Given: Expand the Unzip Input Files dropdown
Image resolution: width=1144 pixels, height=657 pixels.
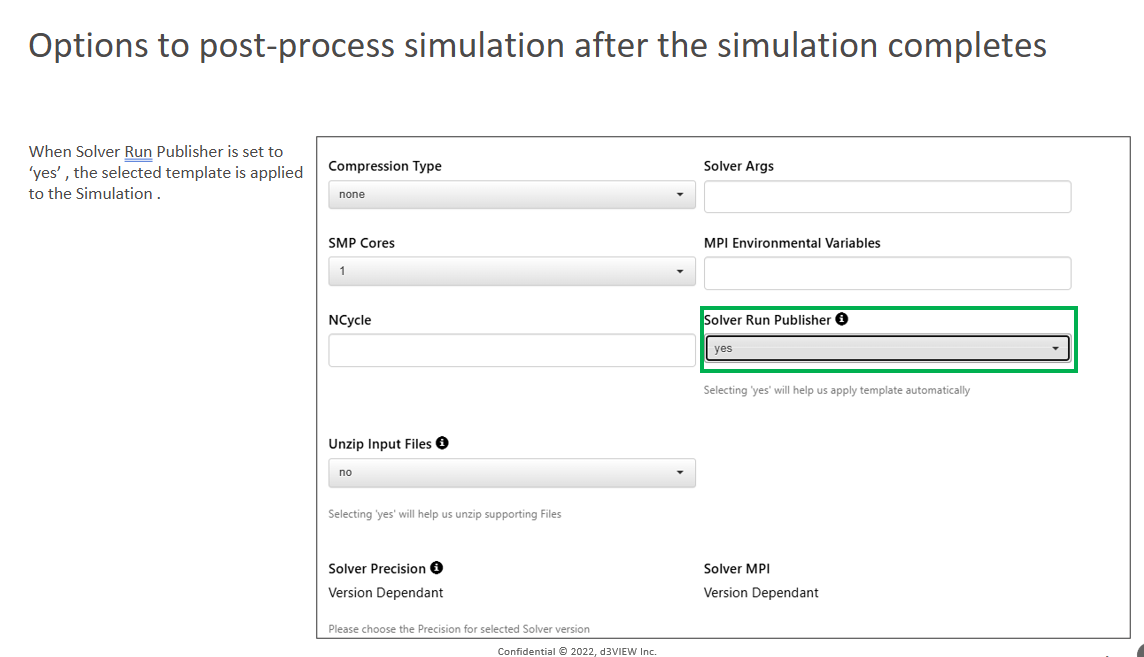Looking at the screenshot, I should click(511, 472).
